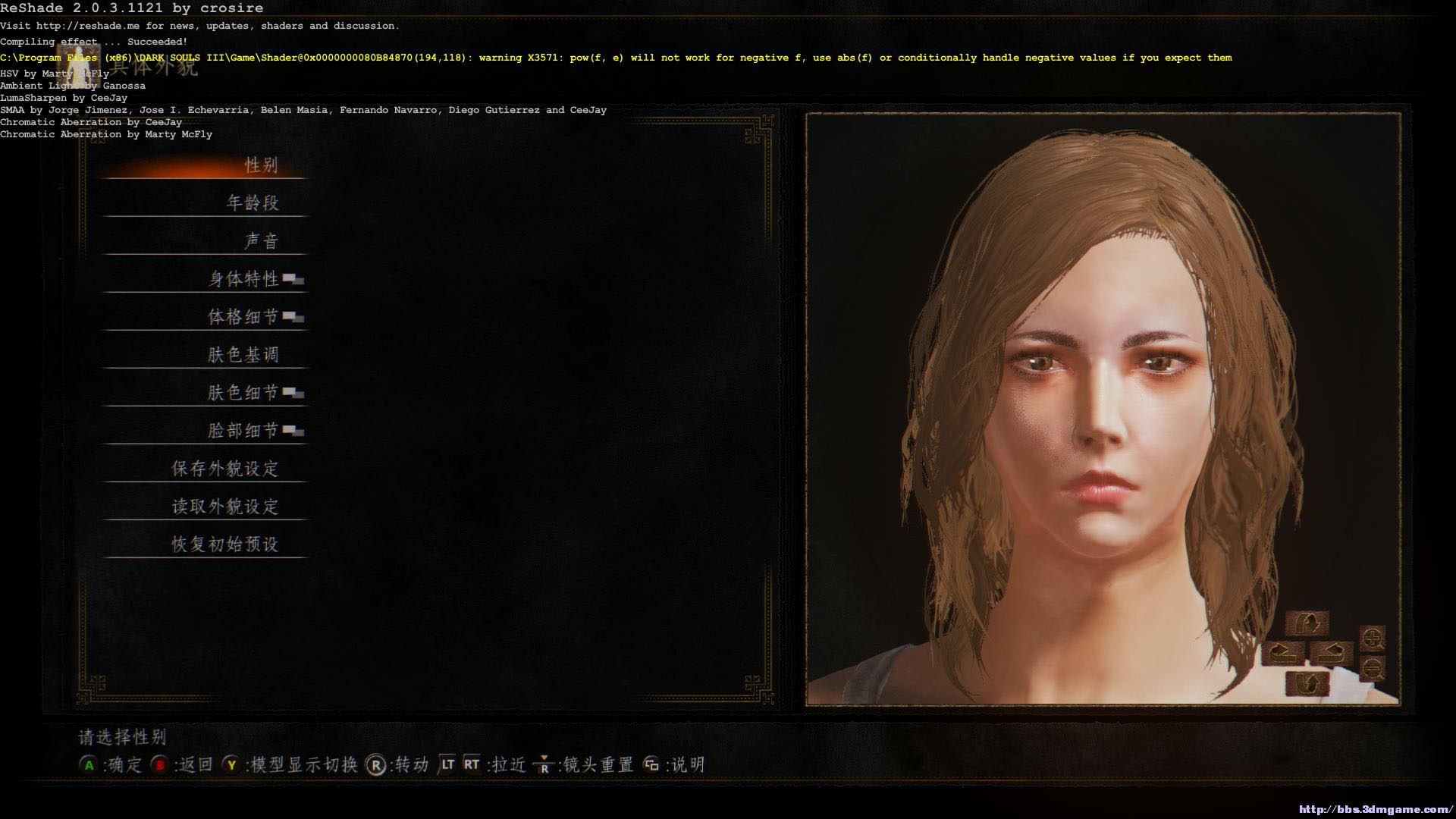Click the 转动 rotate label
The height and width of the screenshot is (819, 1456).
click(x=412, y=764)
